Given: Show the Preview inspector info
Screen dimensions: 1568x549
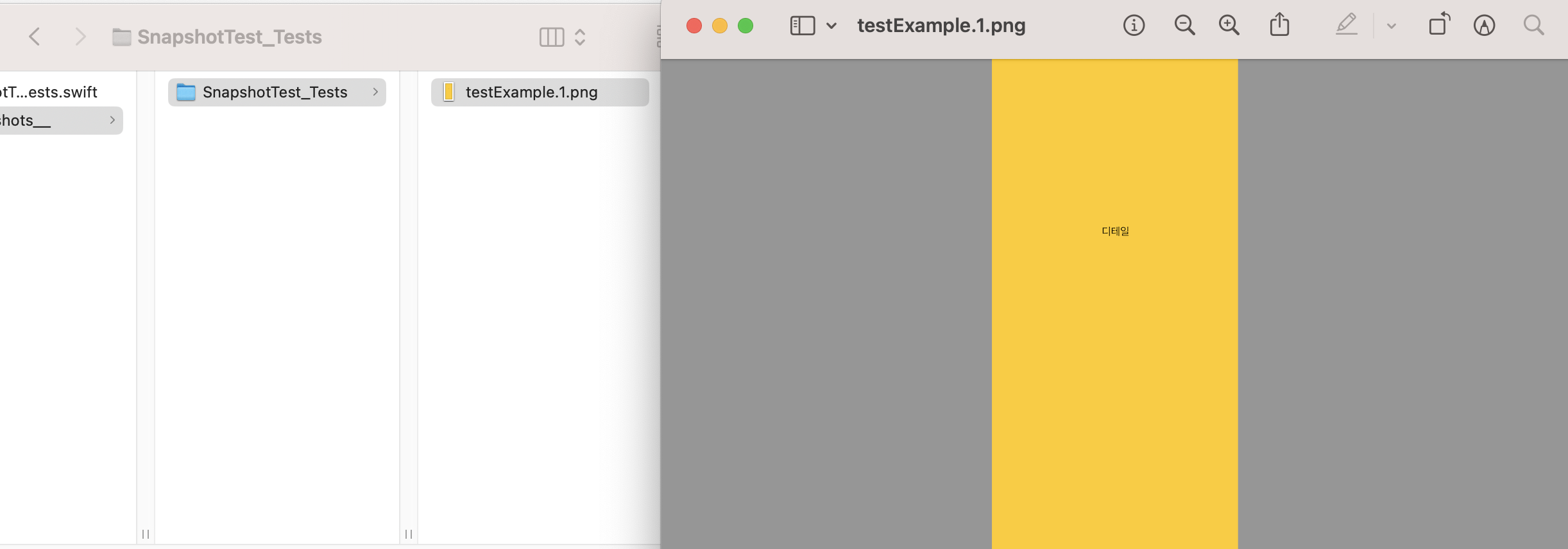Looking at the screenshot, I should pyautogui.click(x=1134, y=26).
